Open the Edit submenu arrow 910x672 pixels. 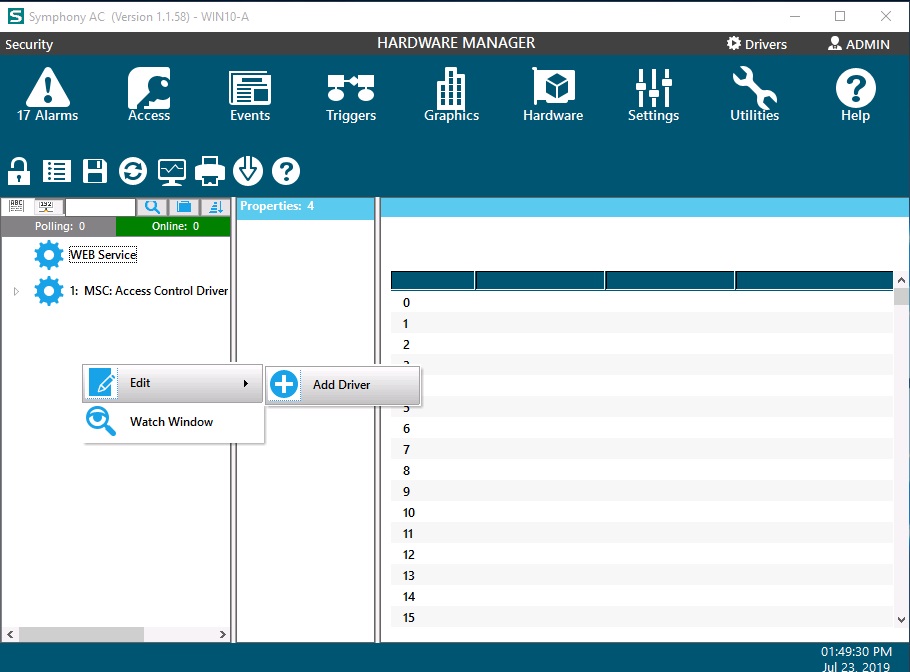point(246,383)
